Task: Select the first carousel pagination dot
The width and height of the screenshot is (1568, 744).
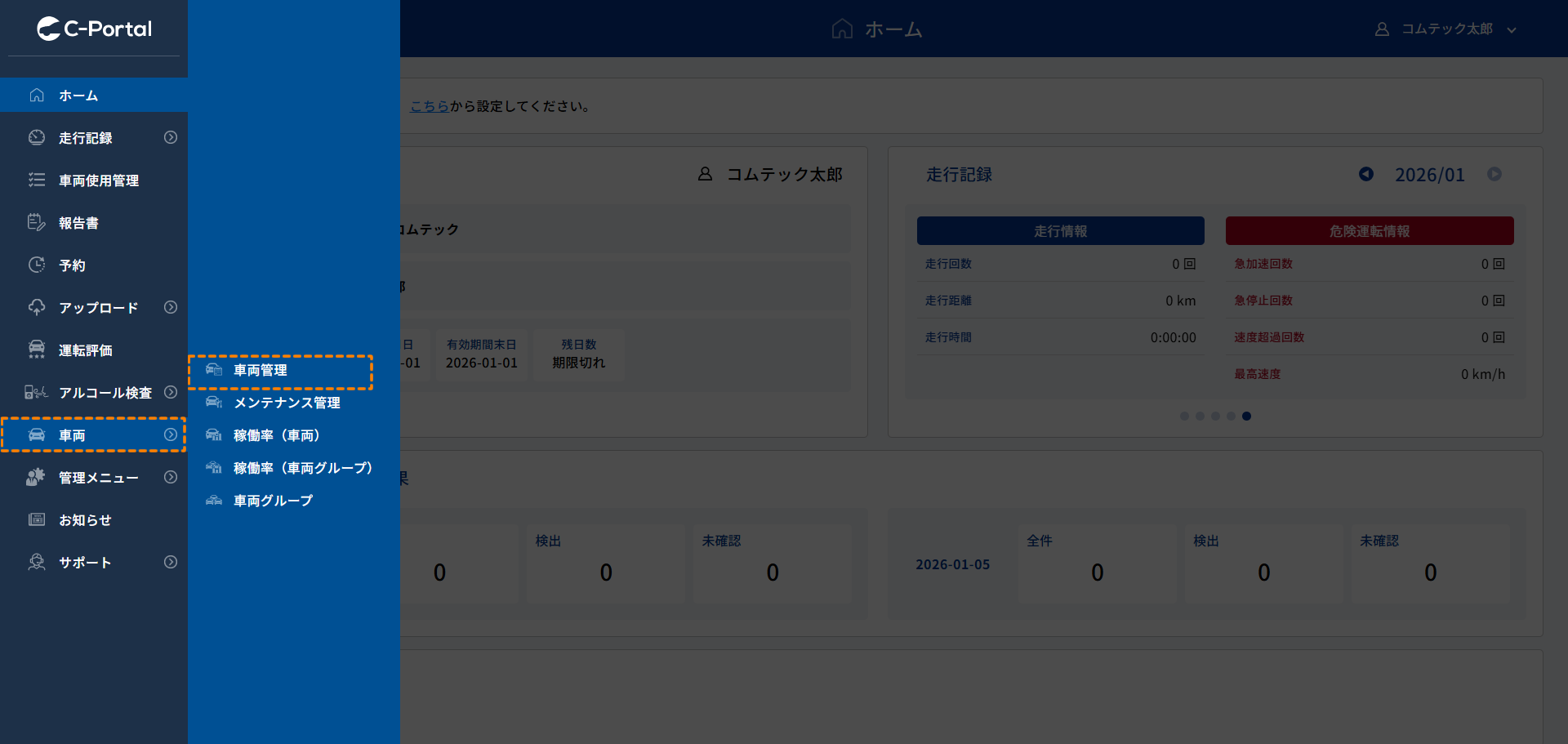Action: (1184, 417)
